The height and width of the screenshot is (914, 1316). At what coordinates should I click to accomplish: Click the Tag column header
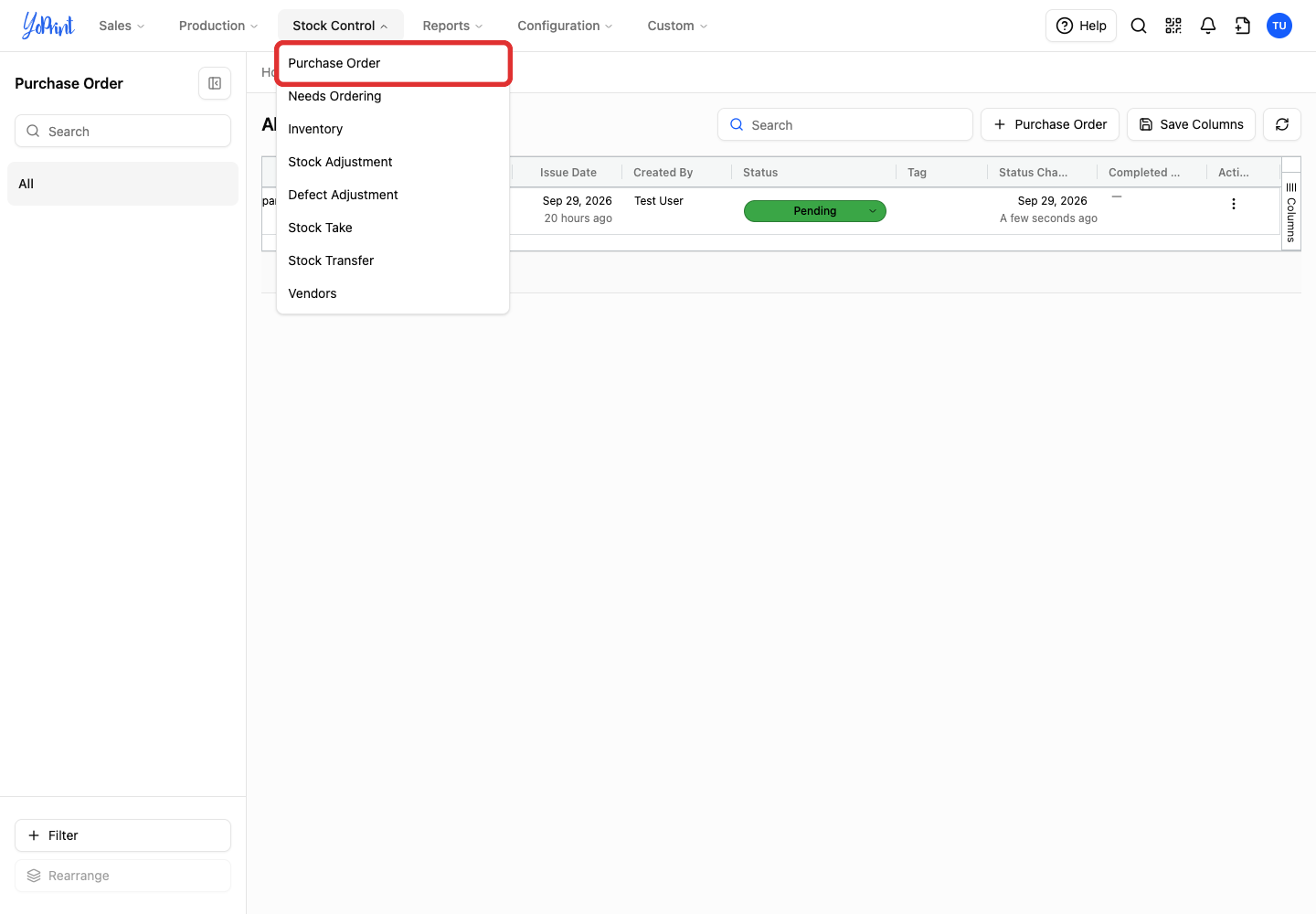pyautogui.click(x=942, y=173)
